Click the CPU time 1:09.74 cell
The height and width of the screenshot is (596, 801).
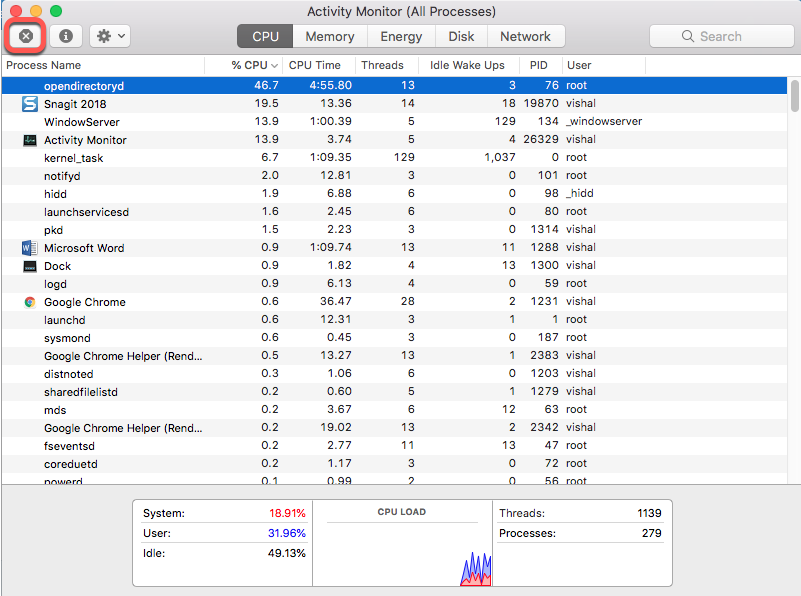(331, 247)
